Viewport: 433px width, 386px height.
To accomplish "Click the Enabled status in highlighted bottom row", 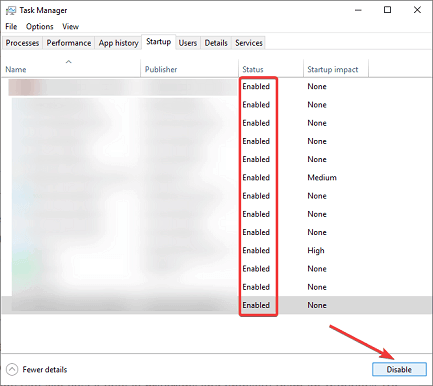I will pyautogui.click(x=256, y=305).
